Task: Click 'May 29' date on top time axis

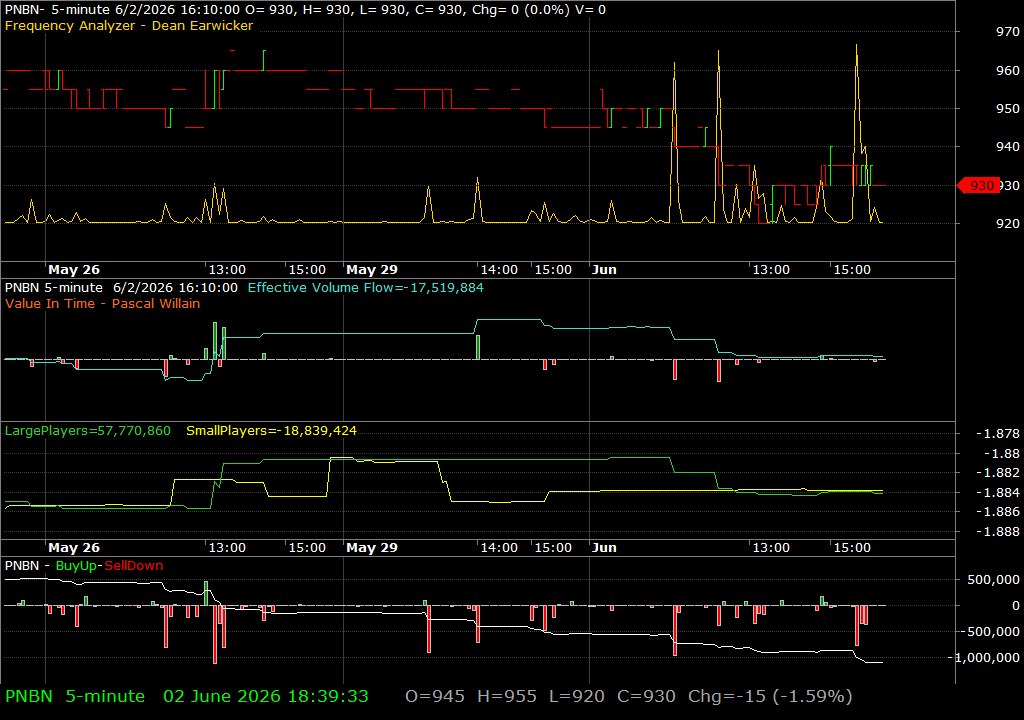Action: click(x=372, y=270)
